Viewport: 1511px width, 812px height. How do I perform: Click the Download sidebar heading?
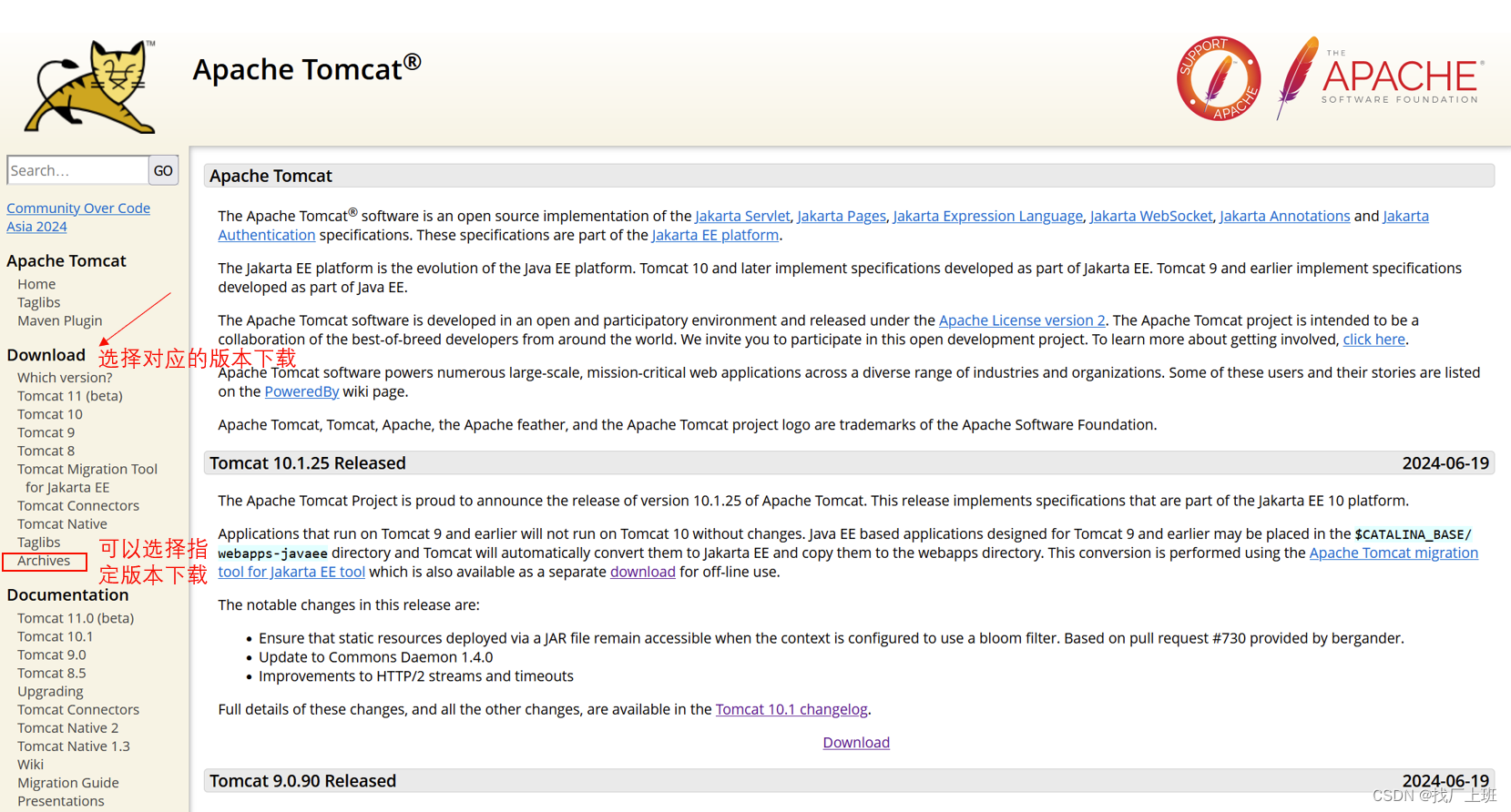point(46,355)
